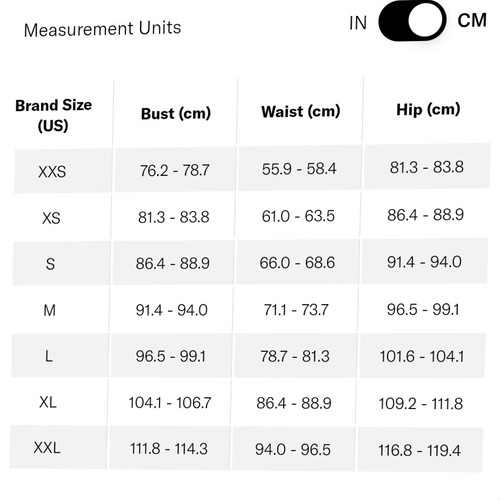Click the S waist value 66.0 - 68.6

(x=297, y=263)
